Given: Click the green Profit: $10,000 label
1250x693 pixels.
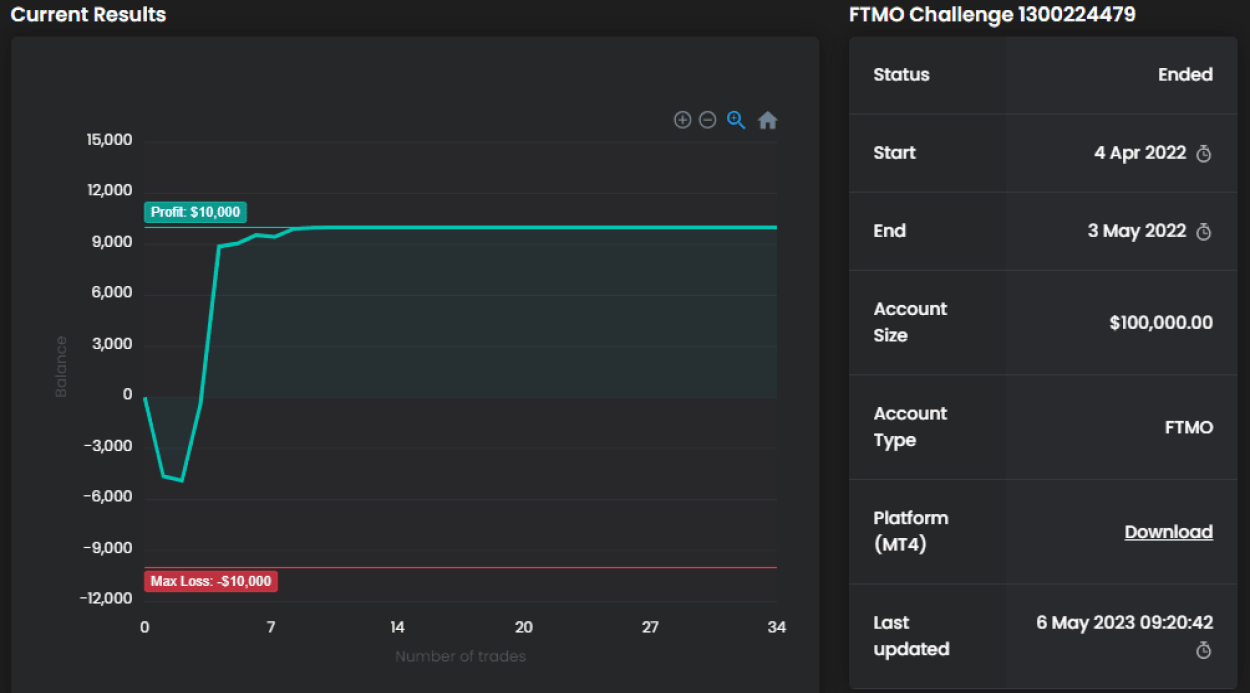Looking at the screenshot, I should [195, 212].
